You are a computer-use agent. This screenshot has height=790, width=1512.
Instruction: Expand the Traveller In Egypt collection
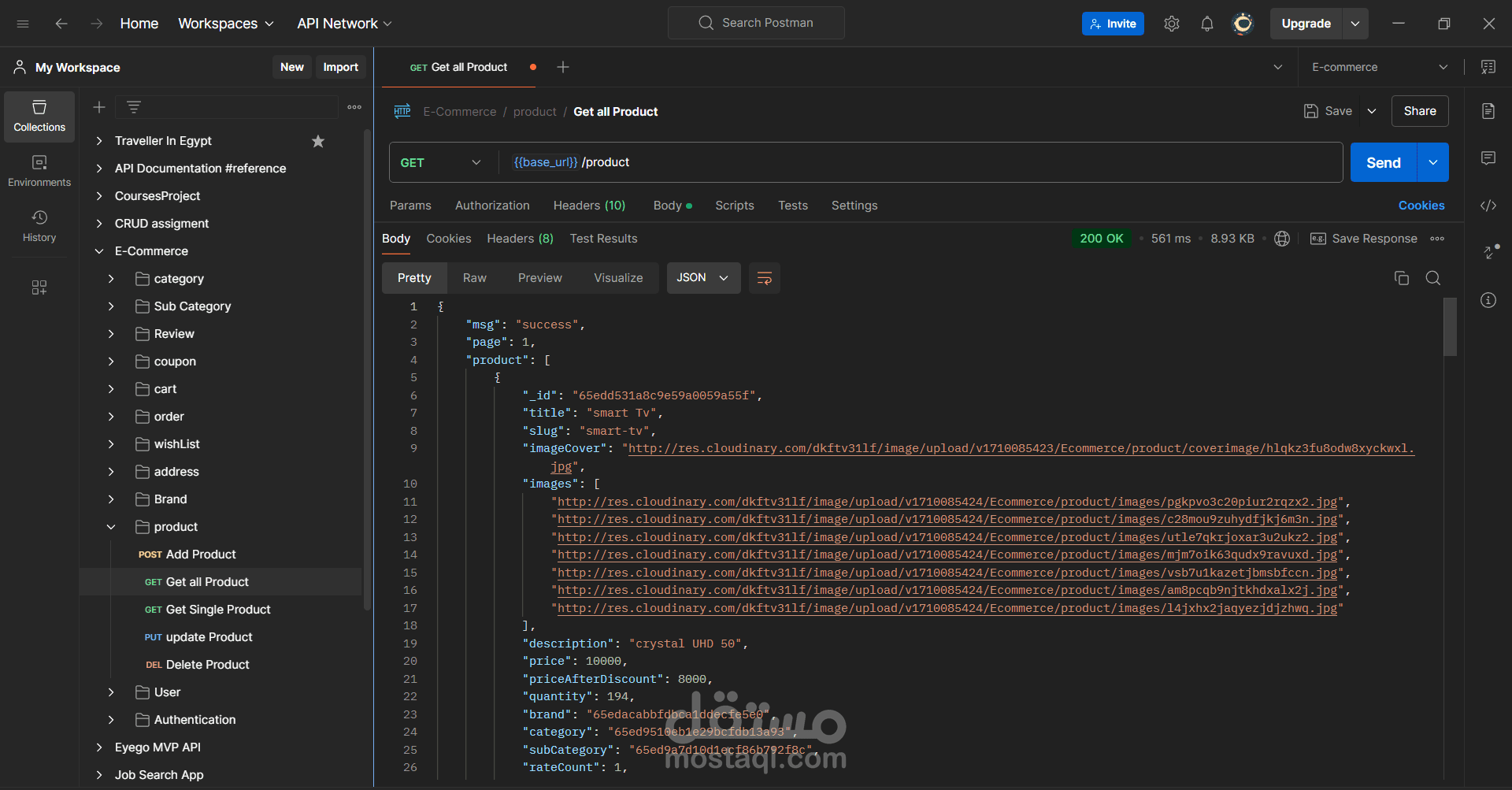99,141
